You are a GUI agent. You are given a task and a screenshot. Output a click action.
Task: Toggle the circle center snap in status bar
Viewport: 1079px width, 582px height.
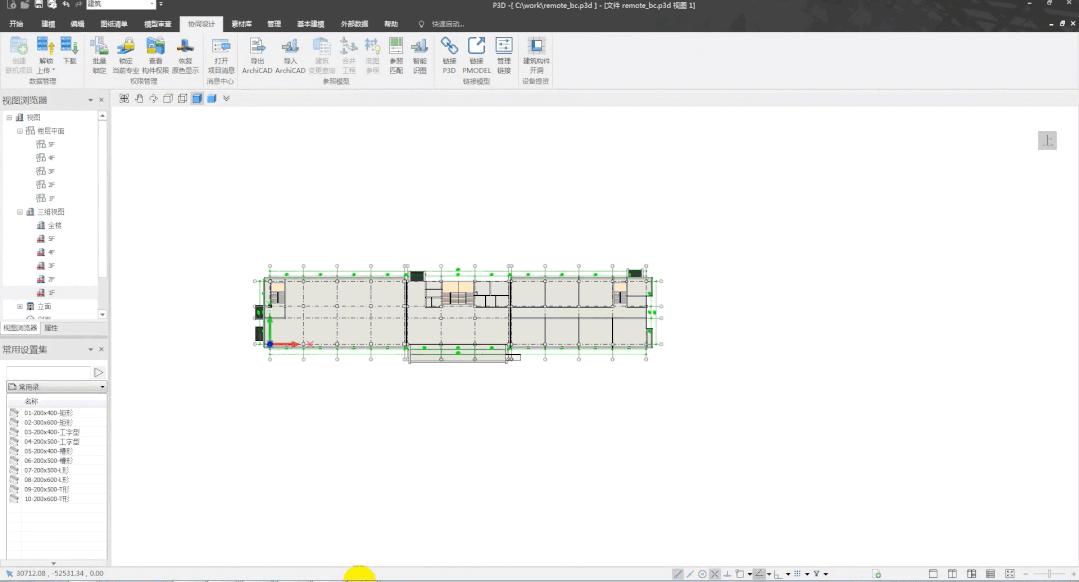pyautogui.click(x=702, y=574)
